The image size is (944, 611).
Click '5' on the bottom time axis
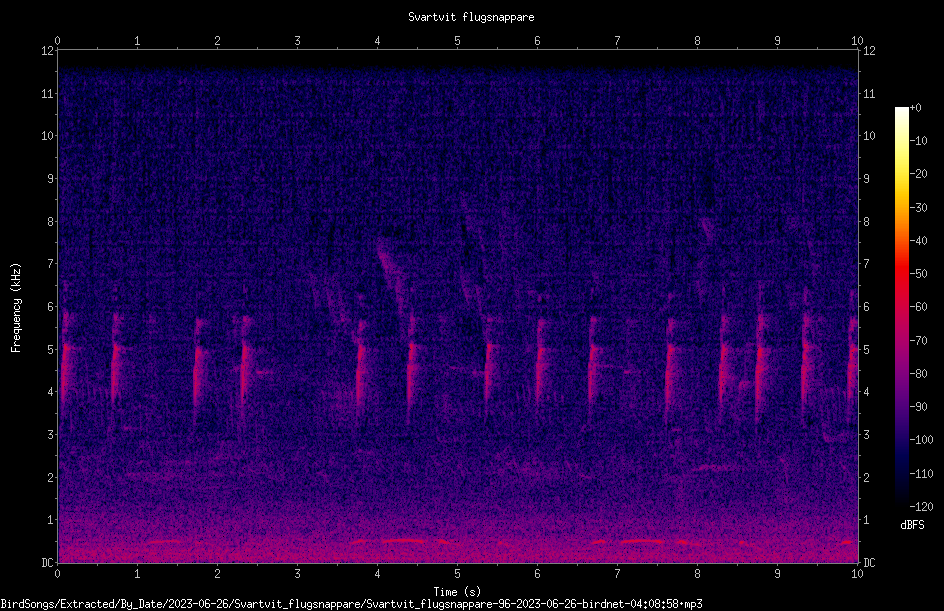(x=458, y=574)
